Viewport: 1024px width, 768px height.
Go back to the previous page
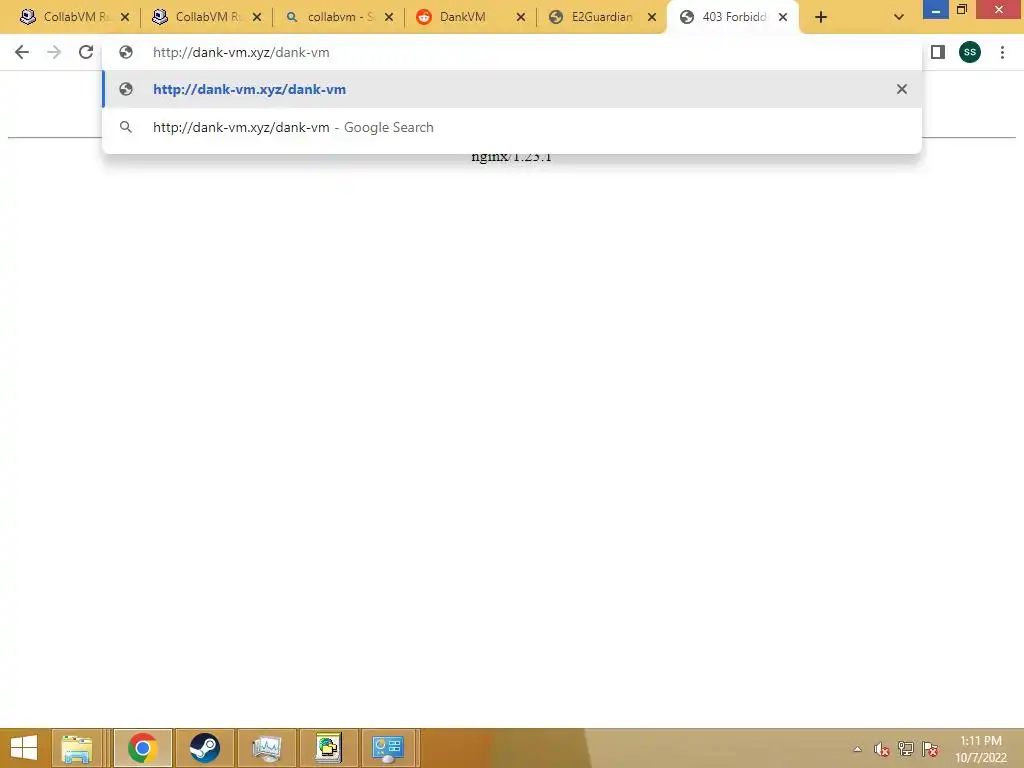tap(22, 52)
